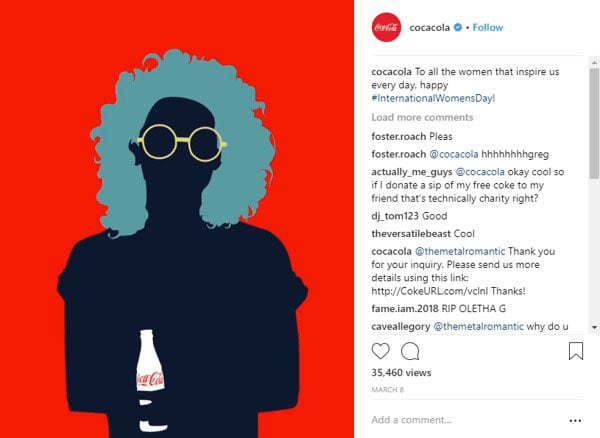Open foster.roach's profile from the Pleas comment
Screen dimensions: 600x438
(x=398, y=137)
